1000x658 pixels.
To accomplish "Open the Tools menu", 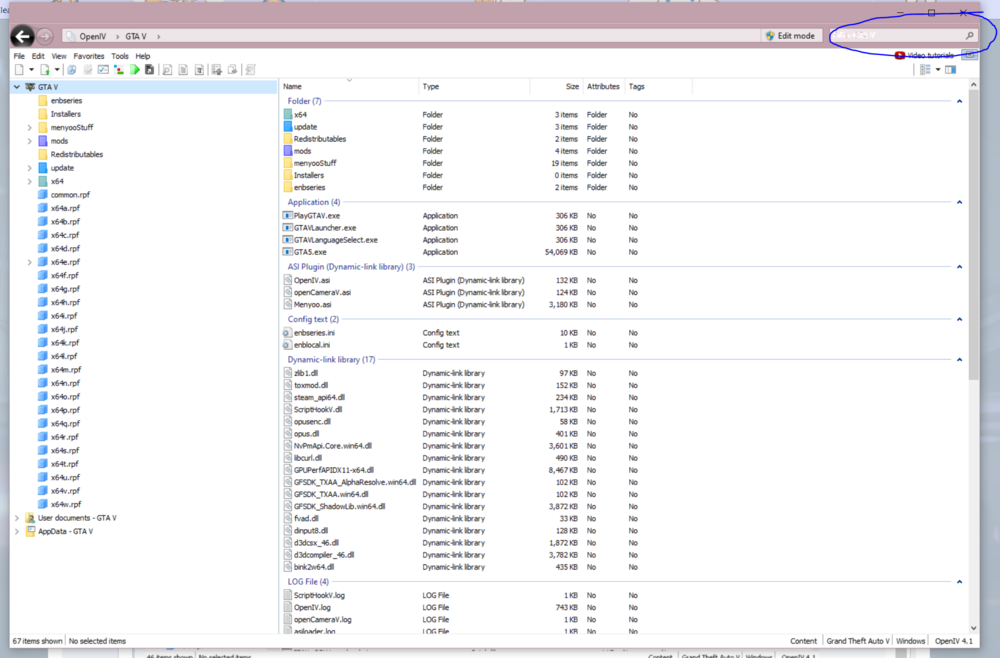I will click(120, 55).
